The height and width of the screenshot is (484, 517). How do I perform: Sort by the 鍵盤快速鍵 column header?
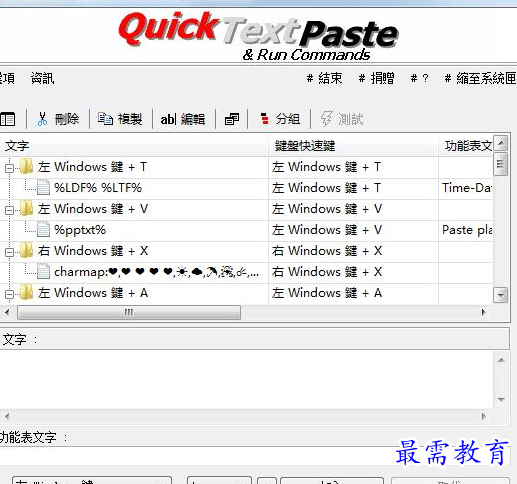[x=353, y=146]
